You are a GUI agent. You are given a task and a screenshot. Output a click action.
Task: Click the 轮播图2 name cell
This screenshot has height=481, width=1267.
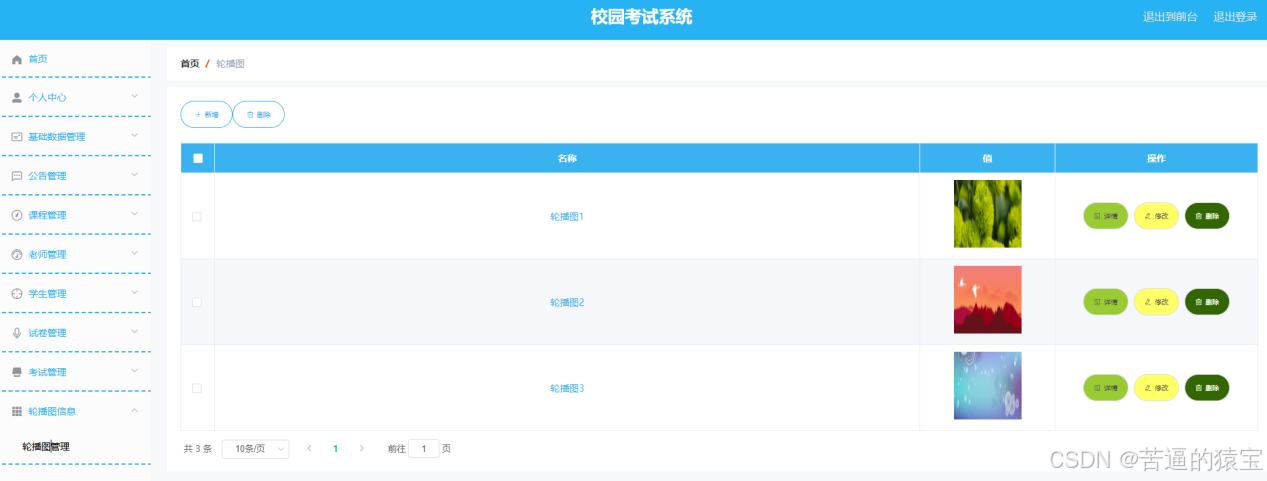[567, 302]
